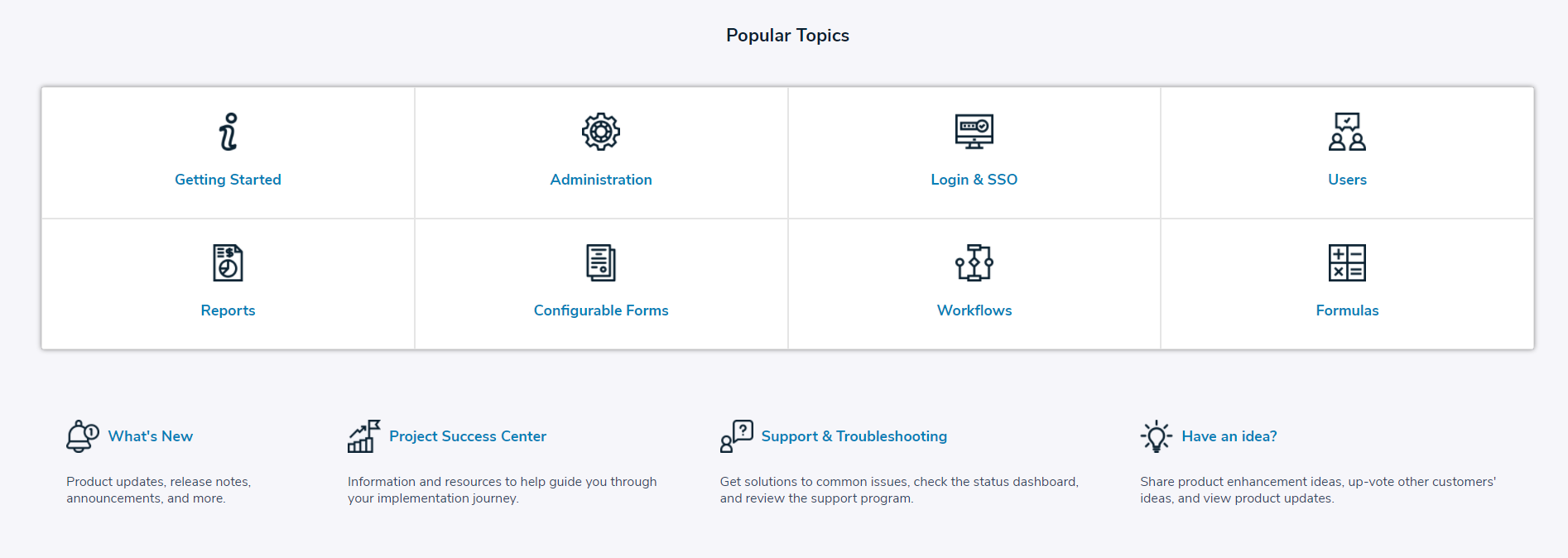Image resolution: width=1568 pixels, height=558 pixels.
Task: Click the Workflows flowchart icon
Action: (974, 262)
